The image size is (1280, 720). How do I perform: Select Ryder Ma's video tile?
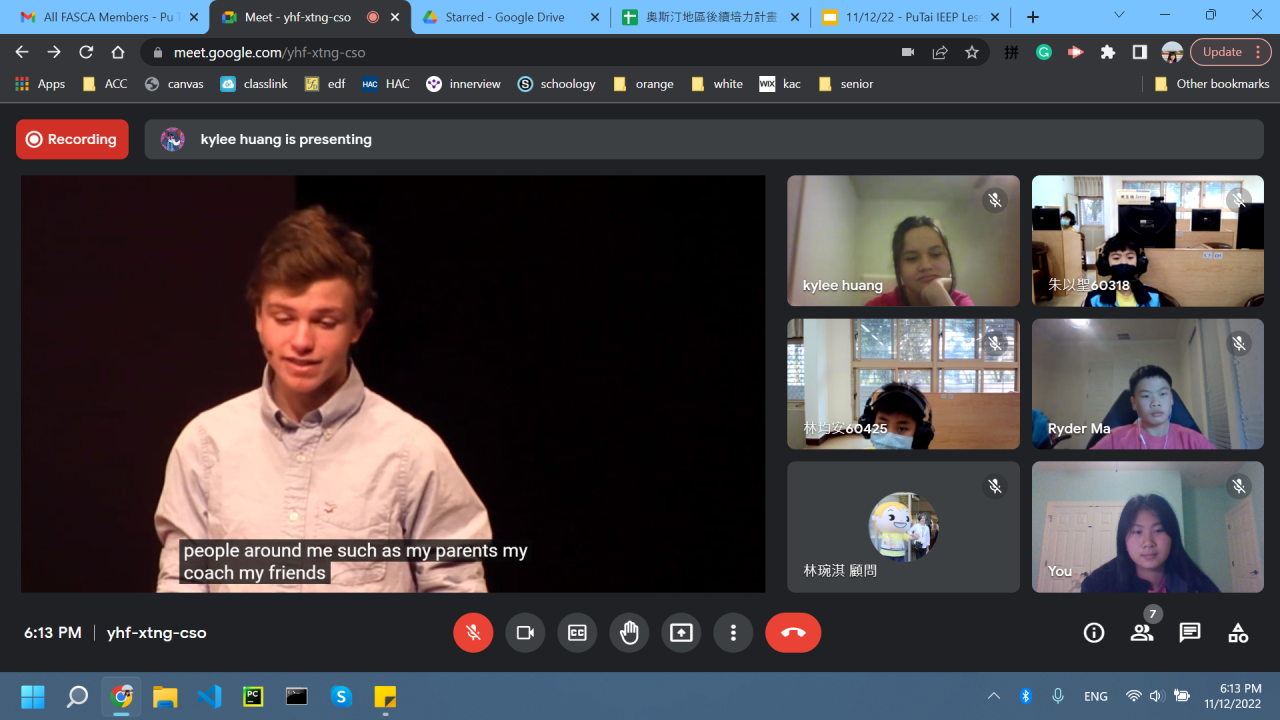1147,384
